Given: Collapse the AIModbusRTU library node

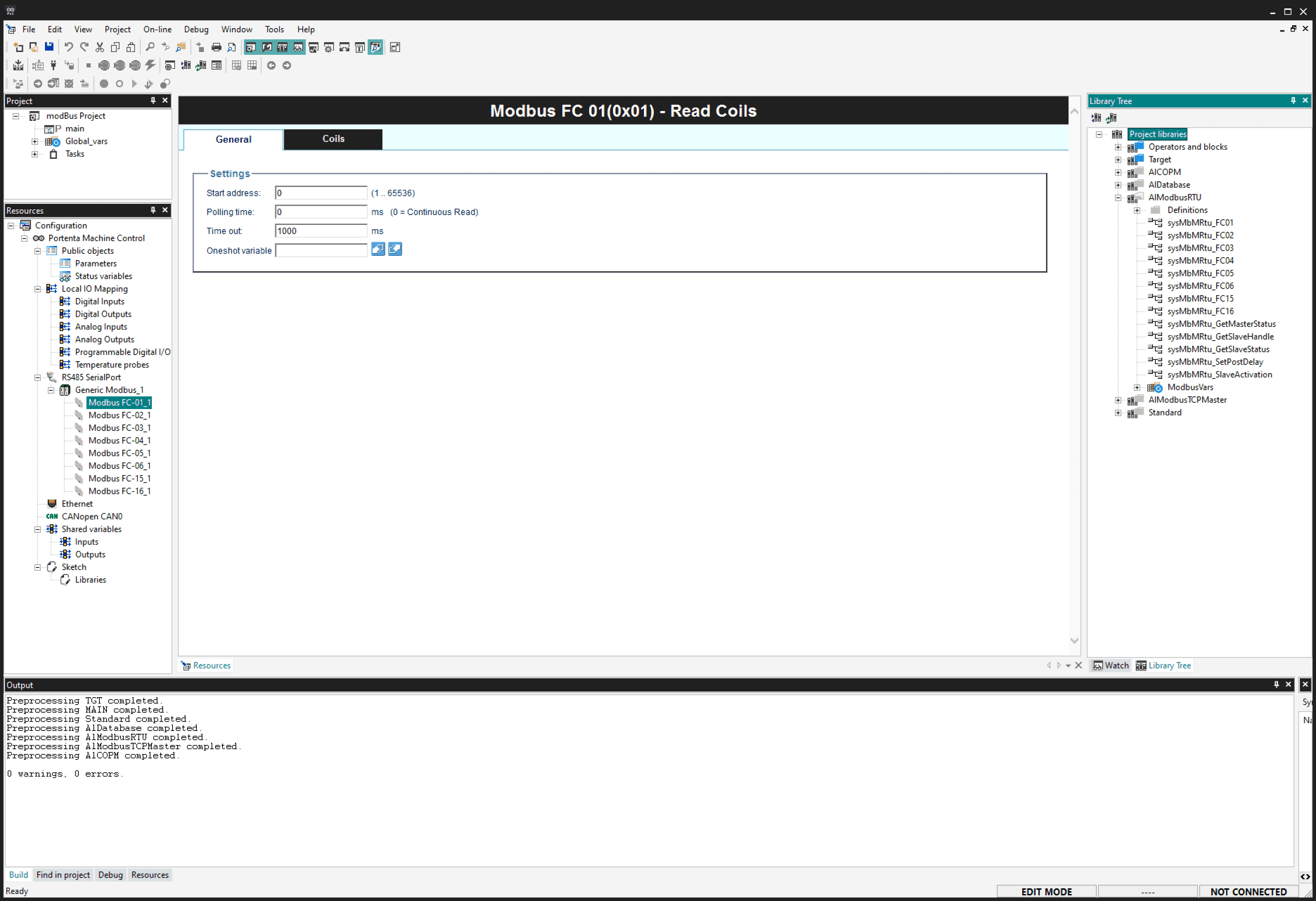Looking at the screenshot, I should coord(1118,197).
